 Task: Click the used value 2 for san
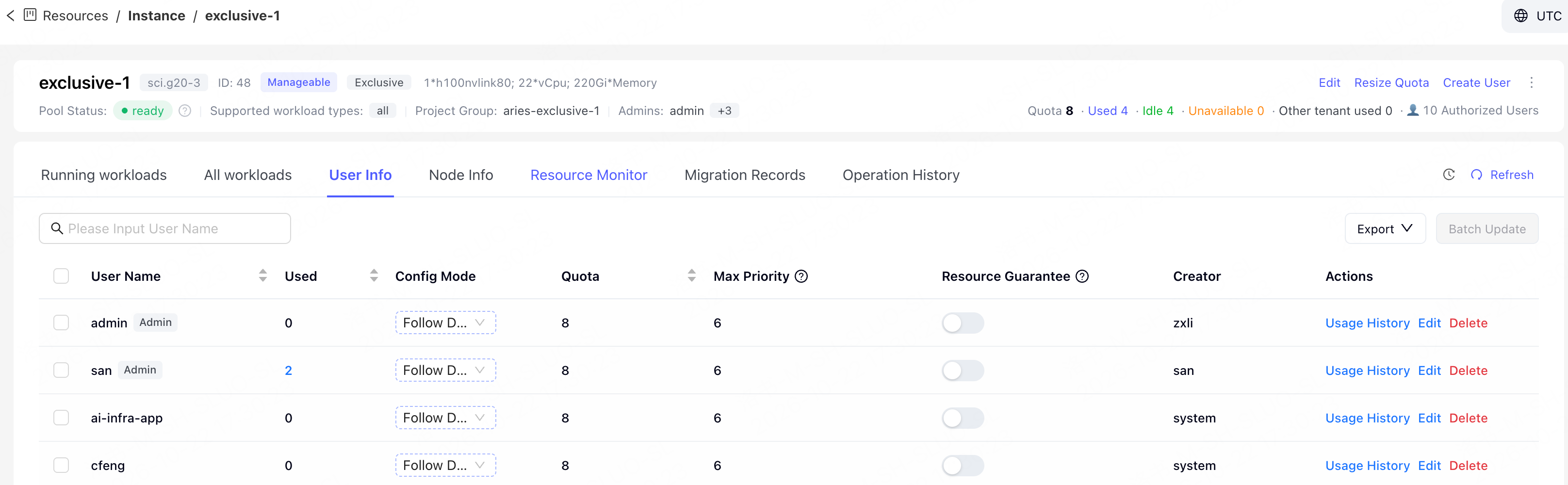tap(289, 371)
